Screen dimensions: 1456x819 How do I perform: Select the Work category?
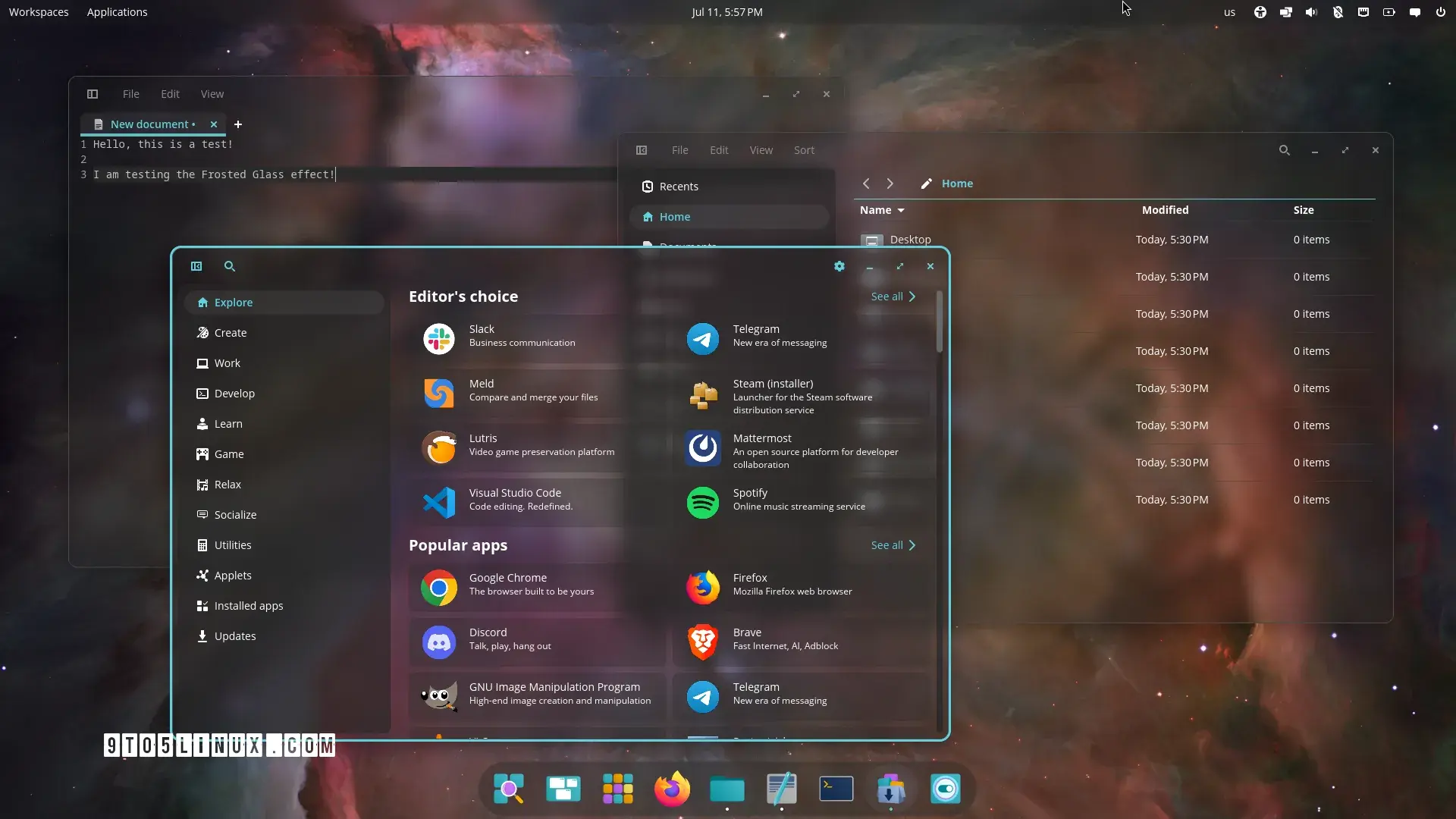click(x=284, y=363)
